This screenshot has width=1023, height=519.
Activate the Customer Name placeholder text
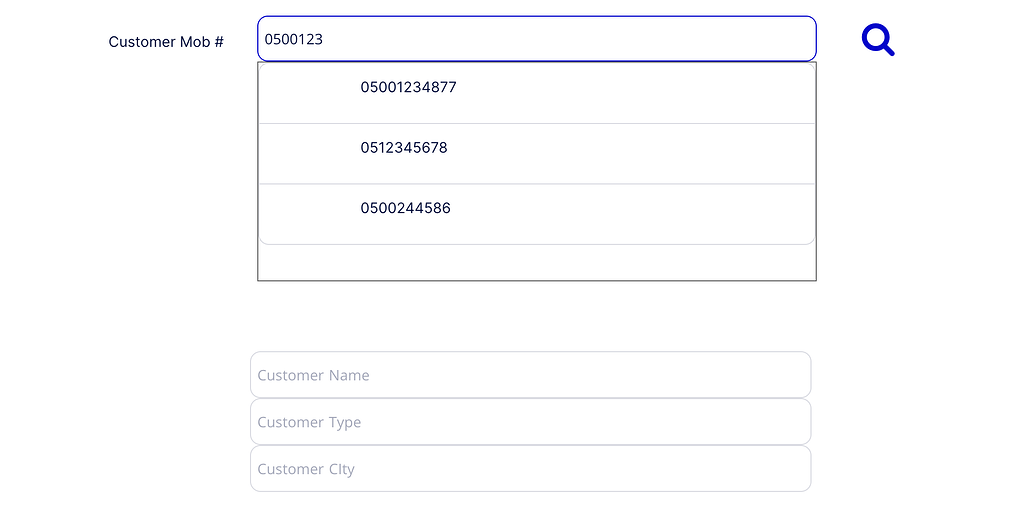click(x=314, y=376)
